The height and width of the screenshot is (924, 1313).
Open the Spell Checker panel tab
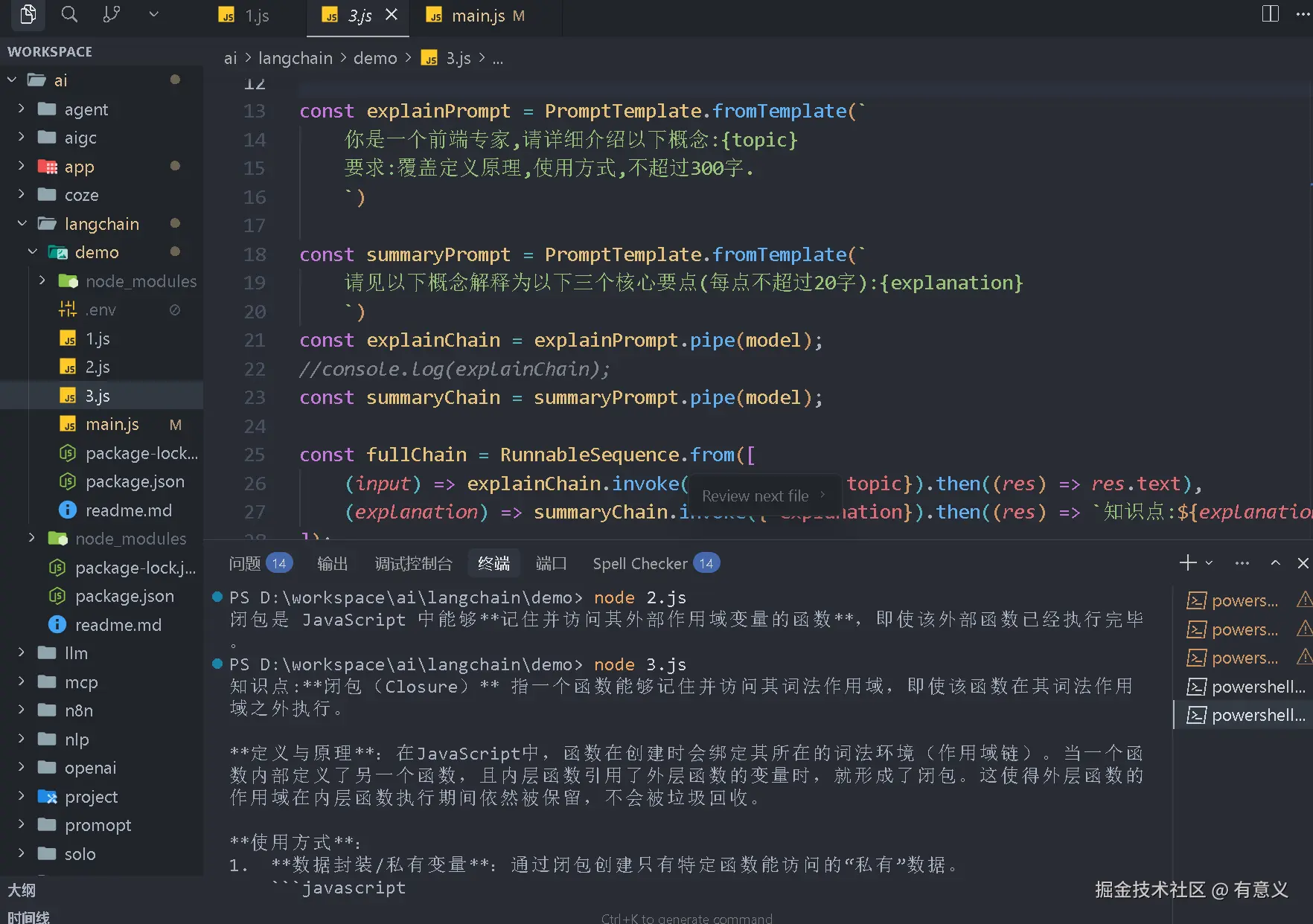click(x=655, y=563)
